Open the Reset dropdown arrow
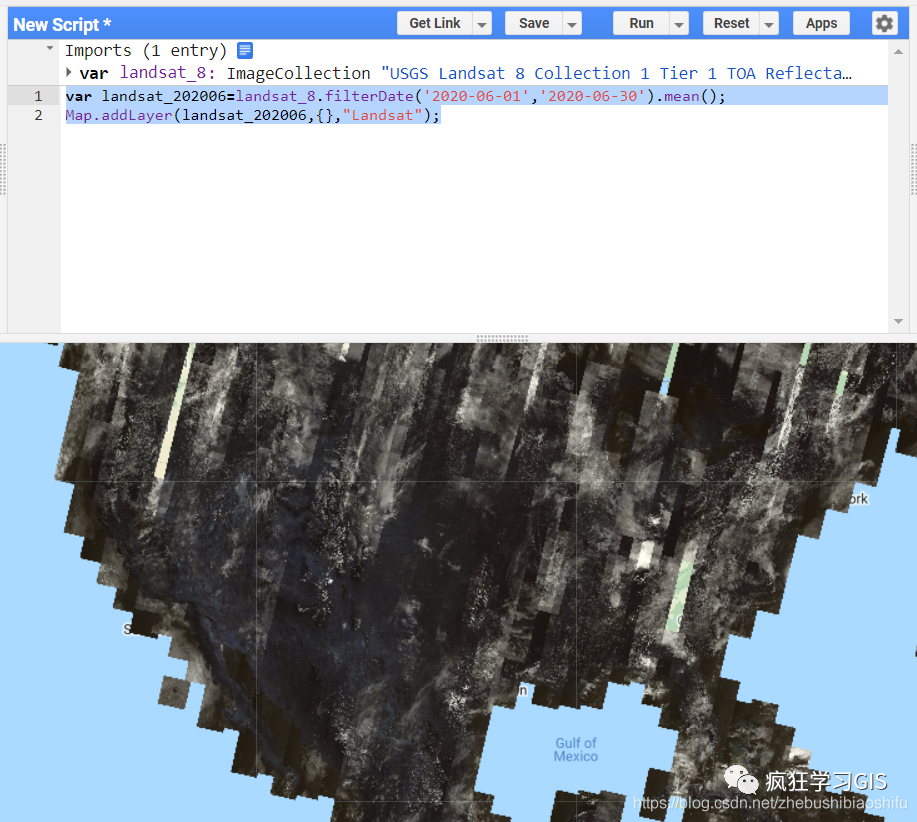Screen dimensions: 917x822 [x=769, y=24]
